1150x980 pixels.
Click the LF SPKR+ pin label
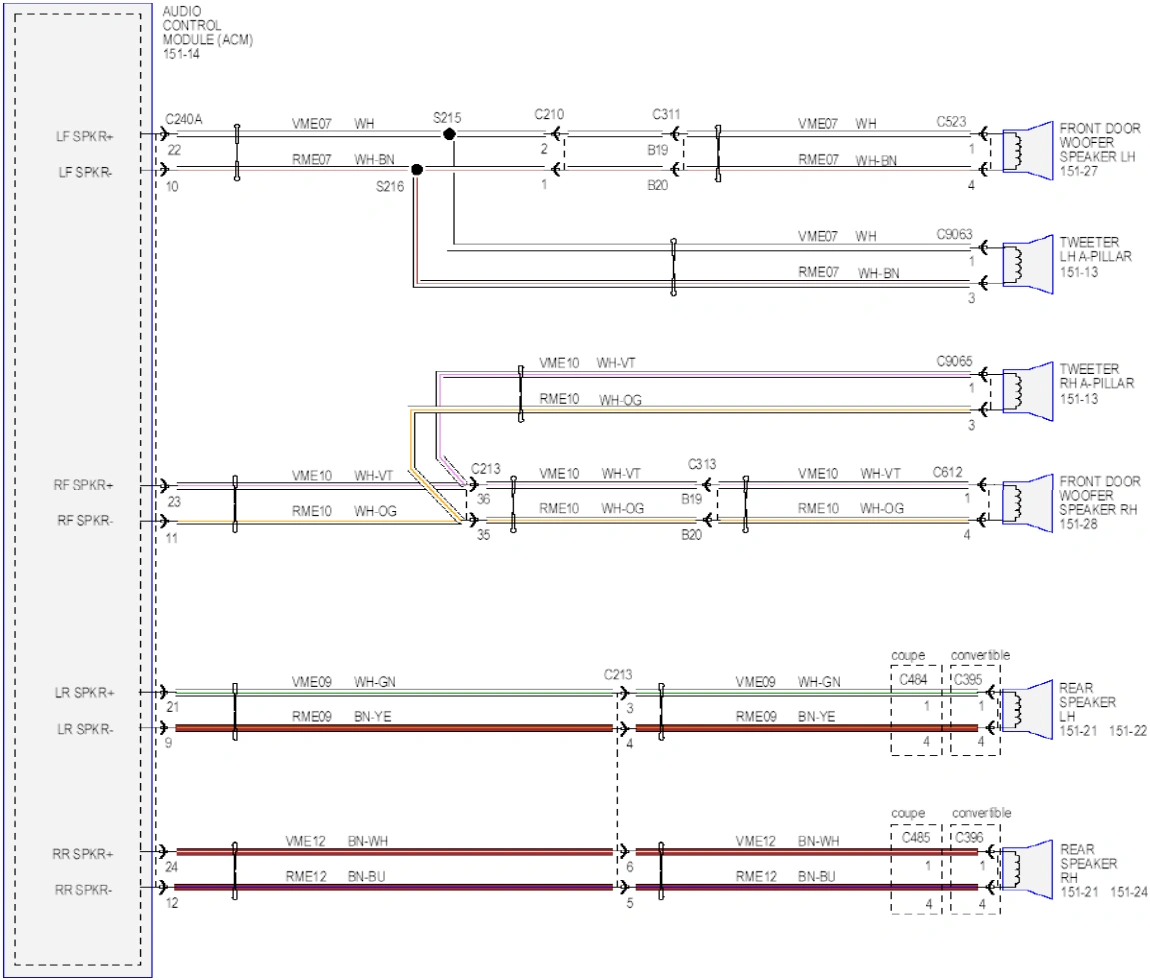[x=84, y=136]
